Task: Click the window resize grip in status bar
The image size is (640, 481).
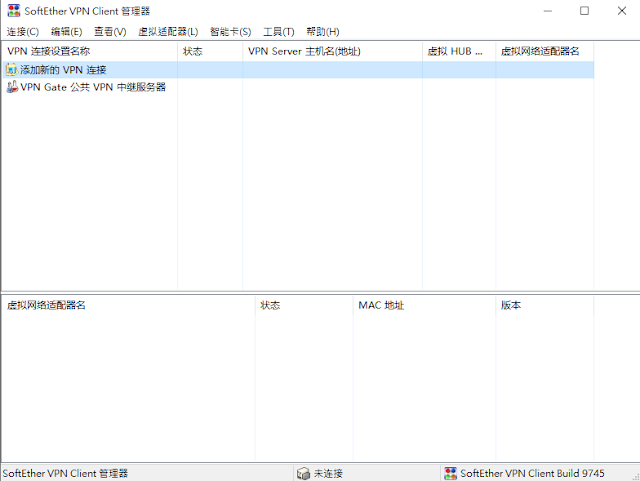Action: point(636,477)
